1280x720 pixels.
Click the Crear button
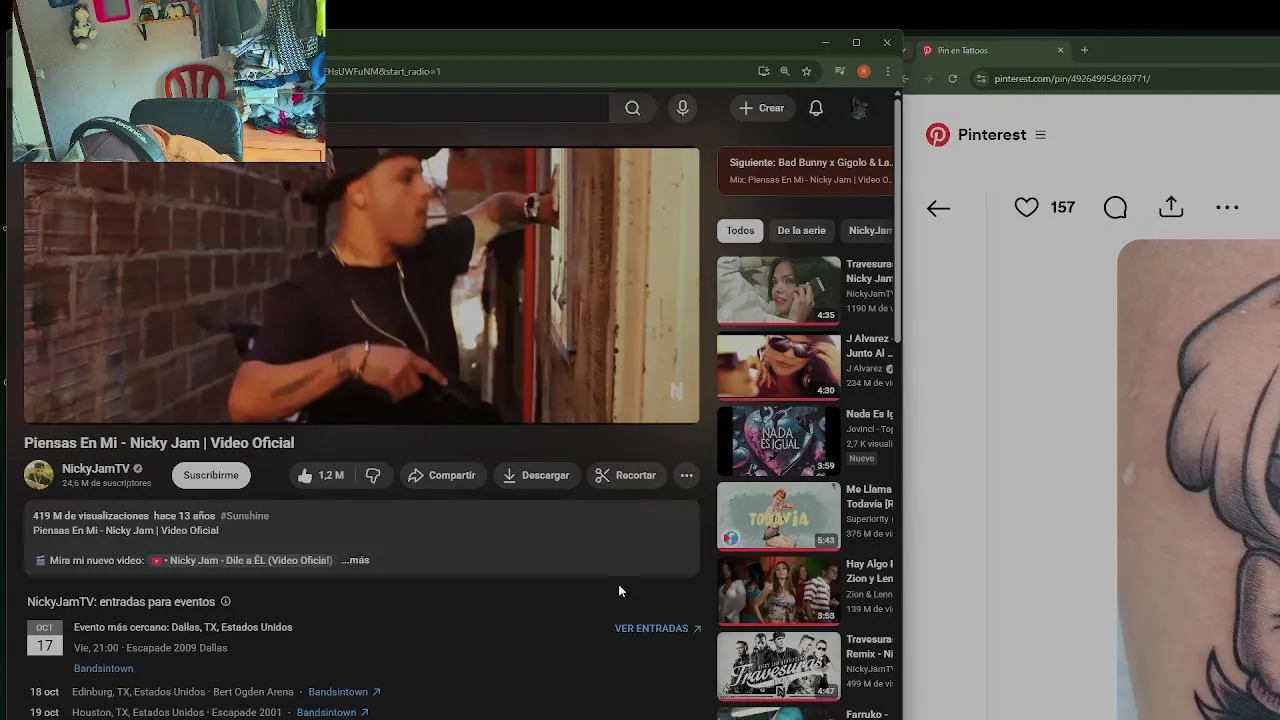(762, 108)
